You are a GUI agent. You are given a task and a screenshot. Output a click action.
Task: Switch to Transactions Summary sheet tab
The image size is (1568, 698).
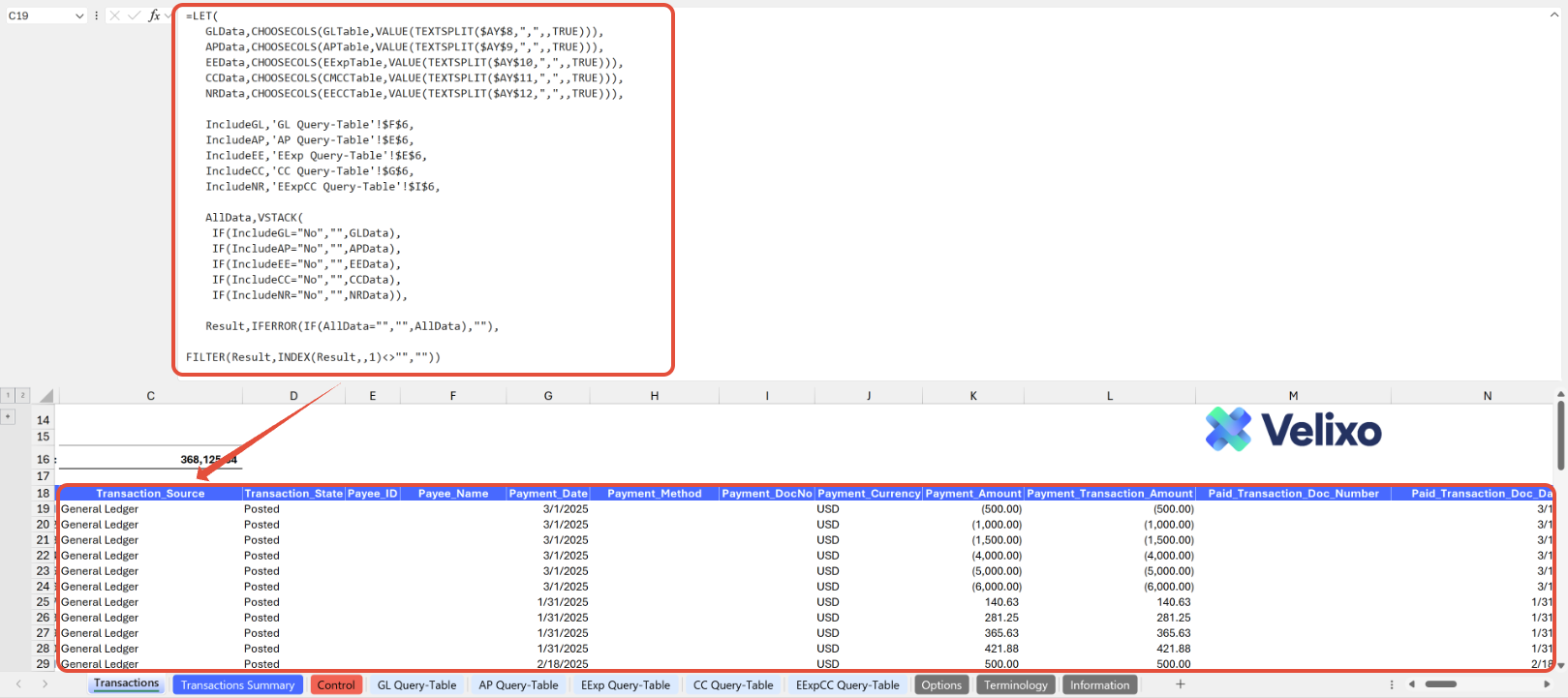click(x=237, y=685)
